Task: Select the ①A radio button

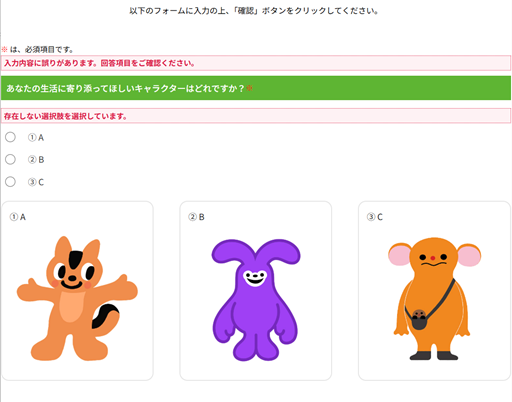Action: [x=10, y=137]
